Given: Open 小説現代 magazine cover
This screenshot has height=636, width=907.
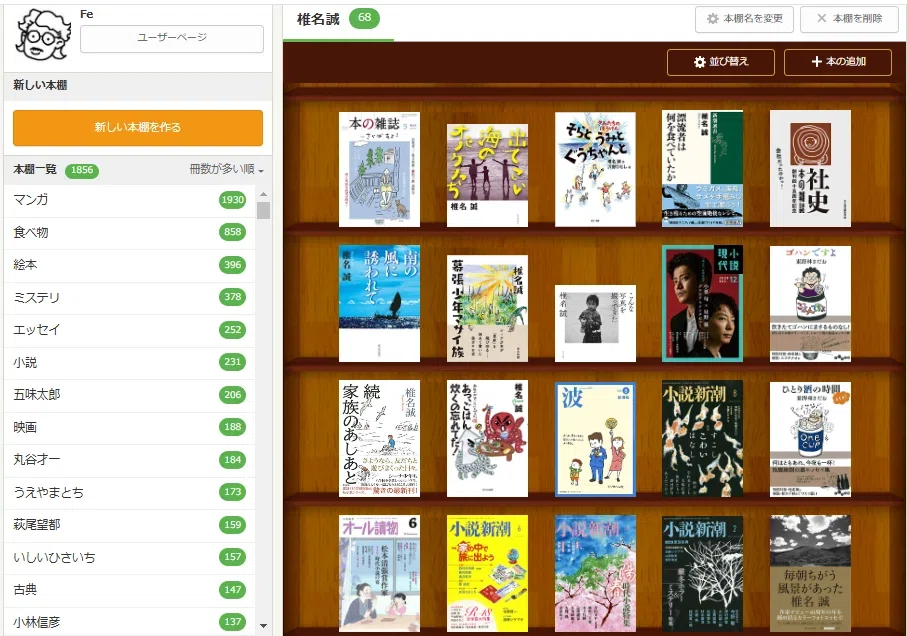Looking at the screenshot, I should pos(702,304).
